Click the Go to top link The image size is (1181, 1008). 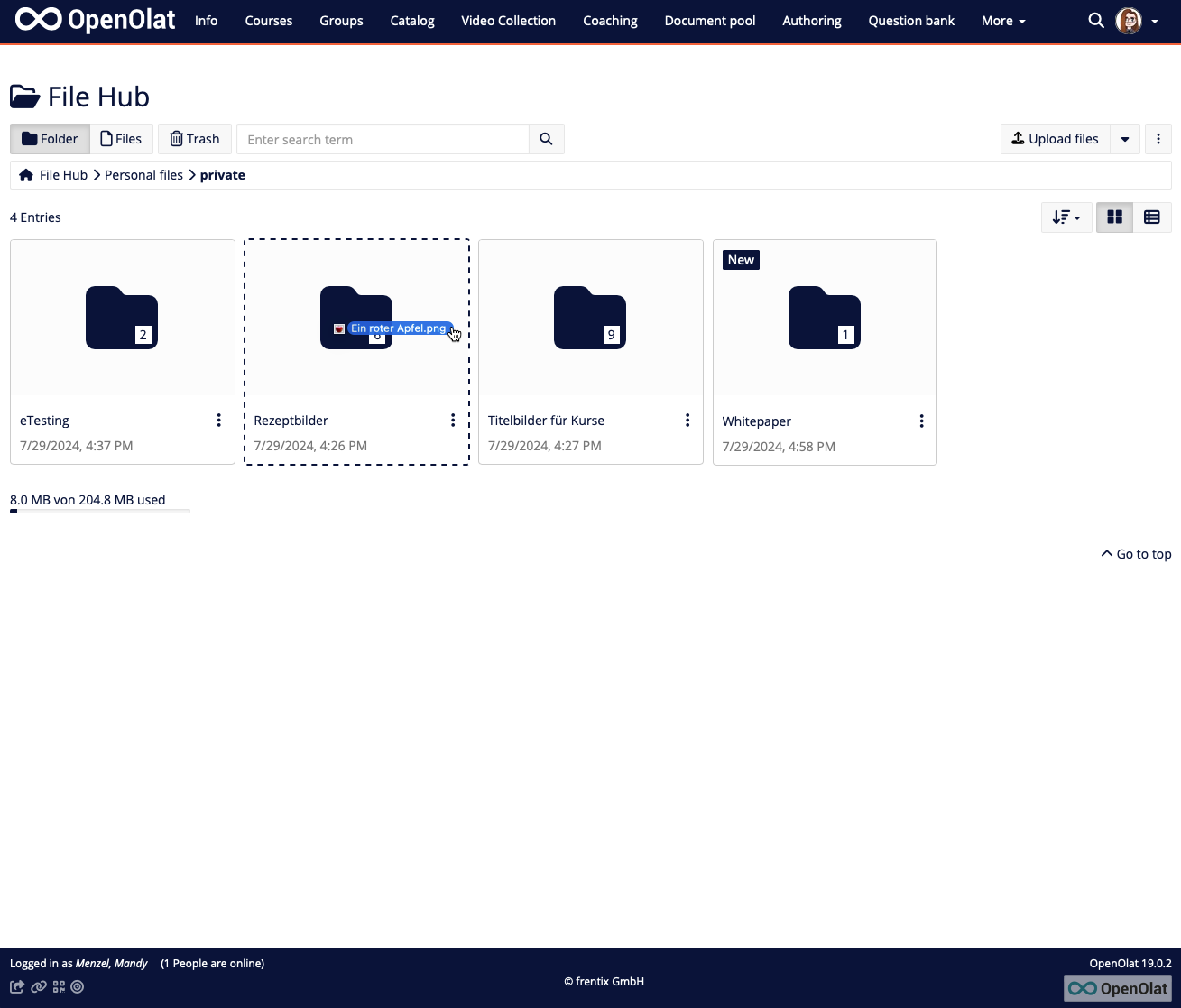tap(1136, 554)
